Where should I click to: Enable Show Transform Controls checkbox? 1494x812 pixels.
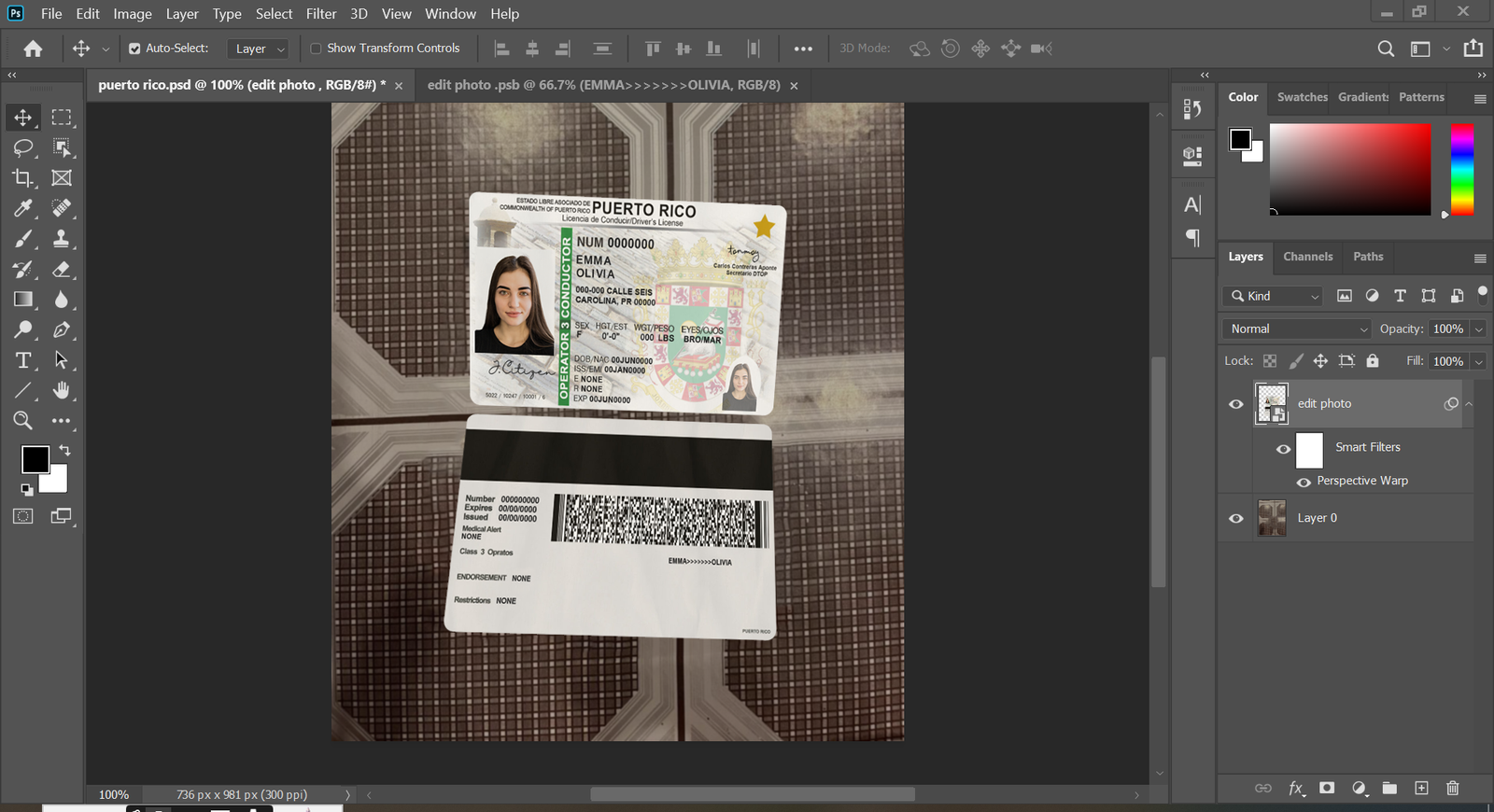point(316,49)
